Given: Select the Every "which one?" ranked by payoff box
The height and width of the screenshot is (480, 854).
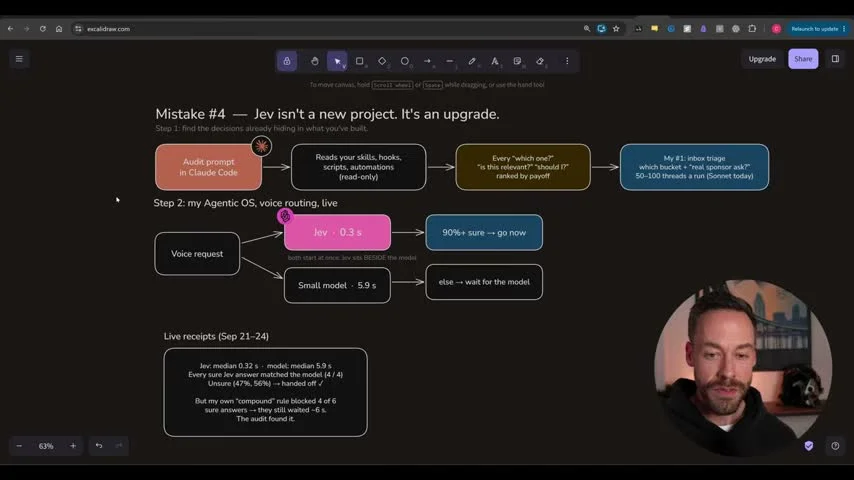Looking at the screenshot, I should (523, 167).
